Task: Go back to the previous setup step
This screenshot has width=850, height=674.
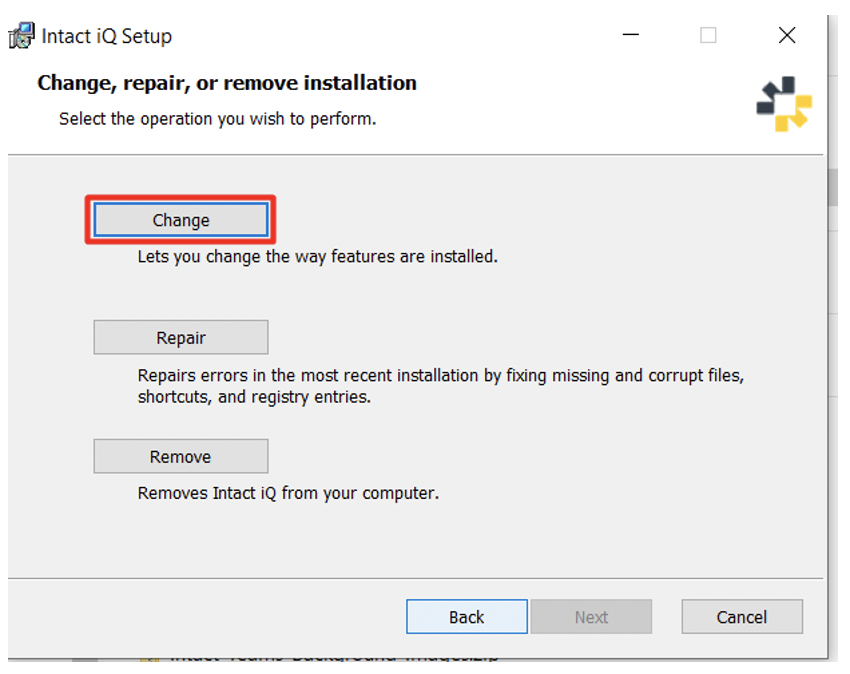Action: 466,616
